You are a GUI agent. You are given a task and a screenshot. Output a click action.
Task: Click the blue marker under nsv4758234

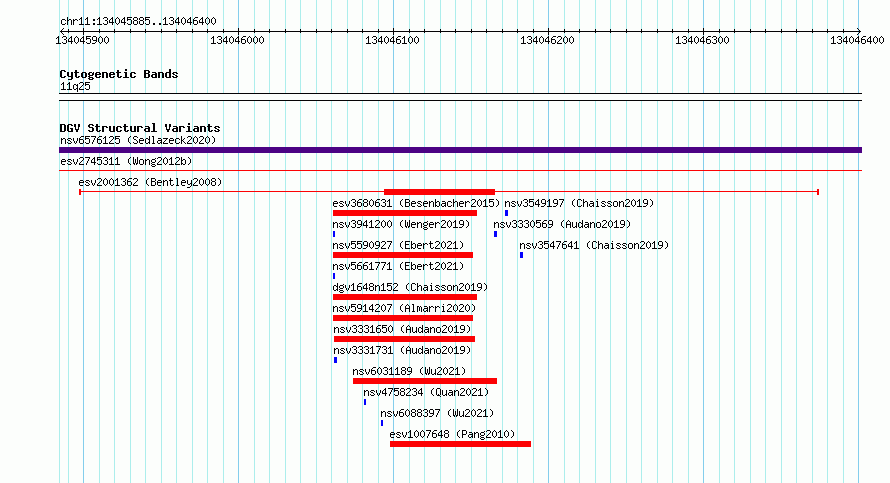365,402
